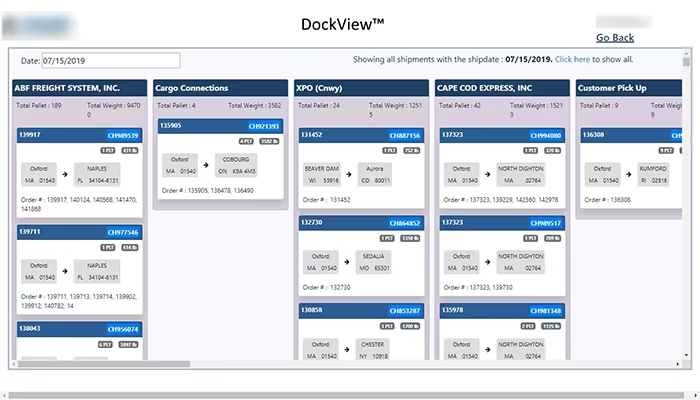700x400 pixels.
Task: Click BEAVER DAM WI origin box
Action: (321, 175)
